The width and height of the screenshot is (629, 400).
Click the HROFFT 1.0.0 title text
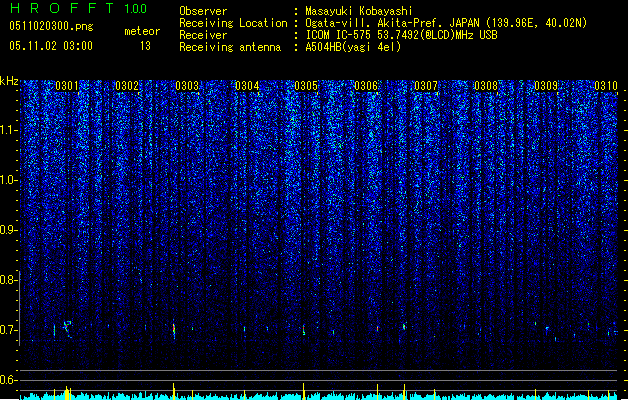79,8
